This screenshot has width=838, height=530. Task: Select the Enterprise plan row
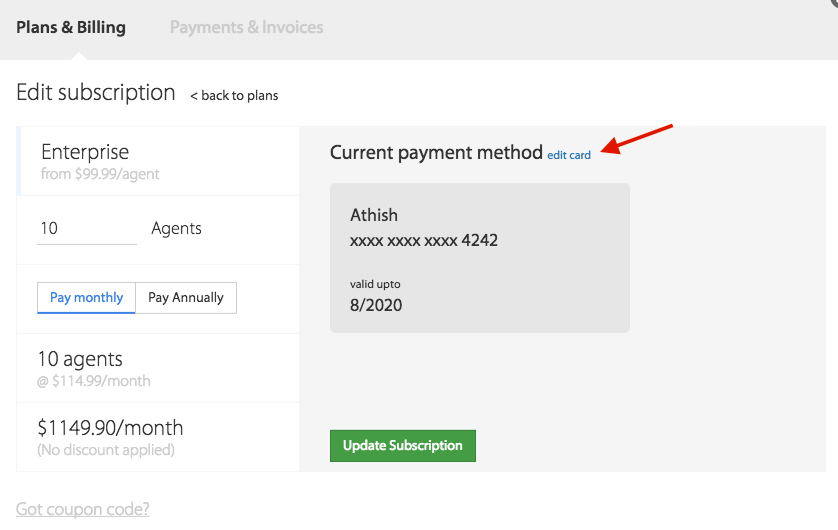(x=159, y=161)
